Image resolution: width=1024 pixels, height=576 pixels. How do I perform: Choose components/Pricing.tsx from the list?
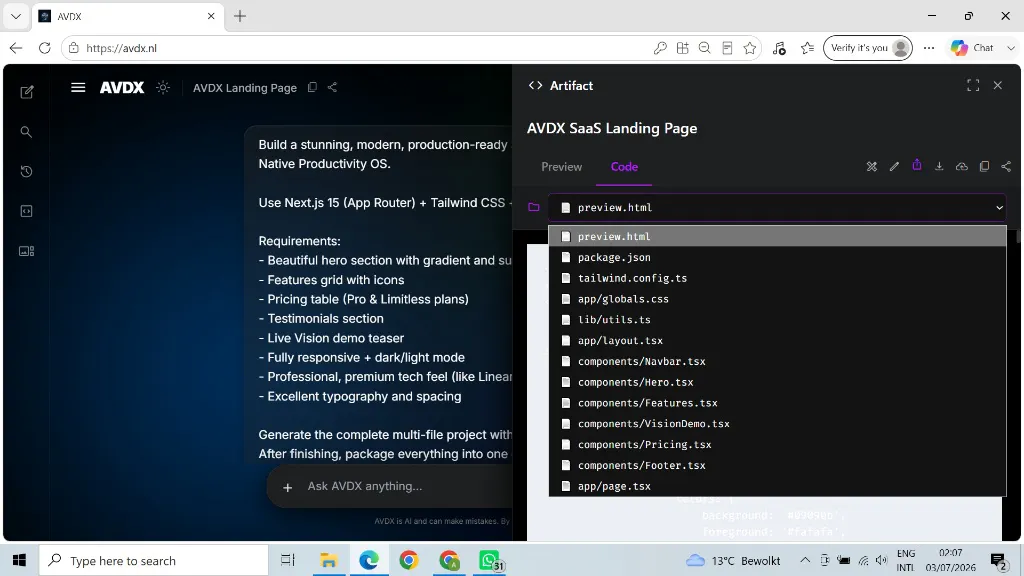777,445
